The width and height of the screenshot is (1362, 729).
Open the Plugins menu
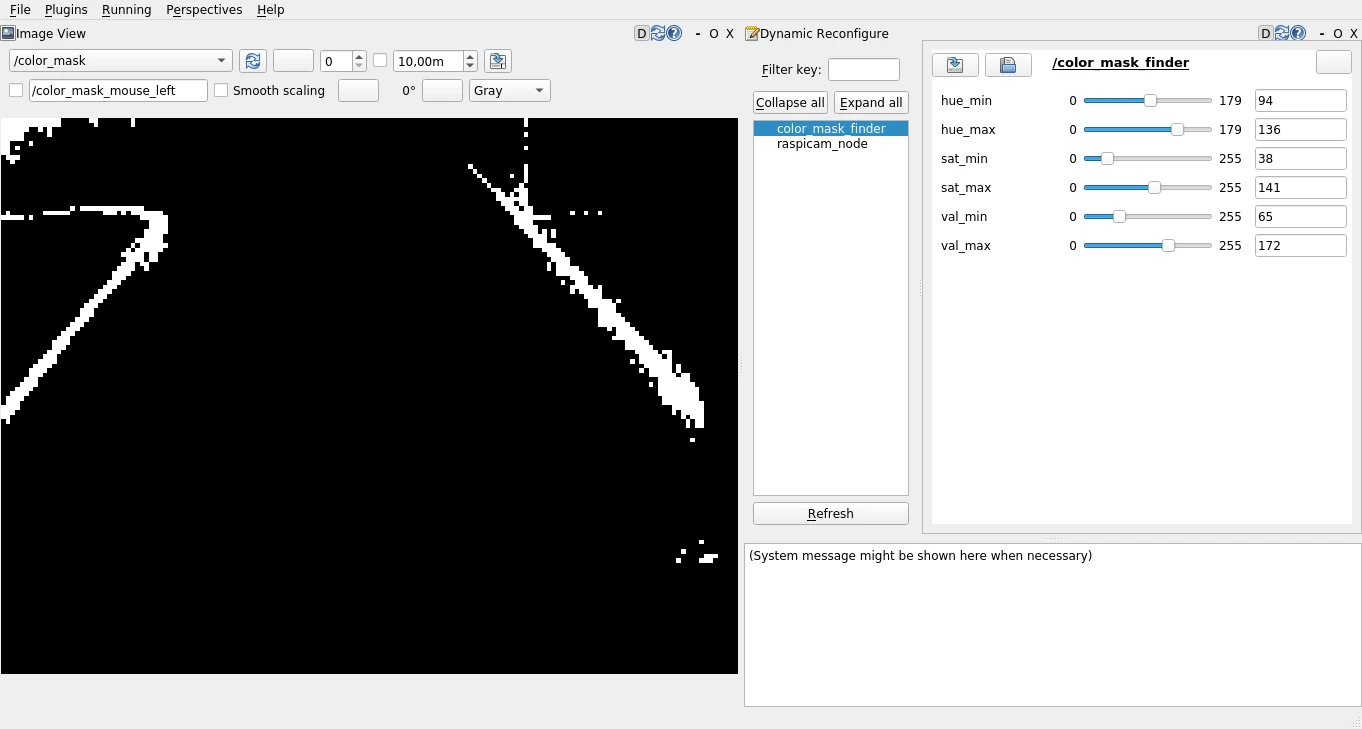[66, 10]
